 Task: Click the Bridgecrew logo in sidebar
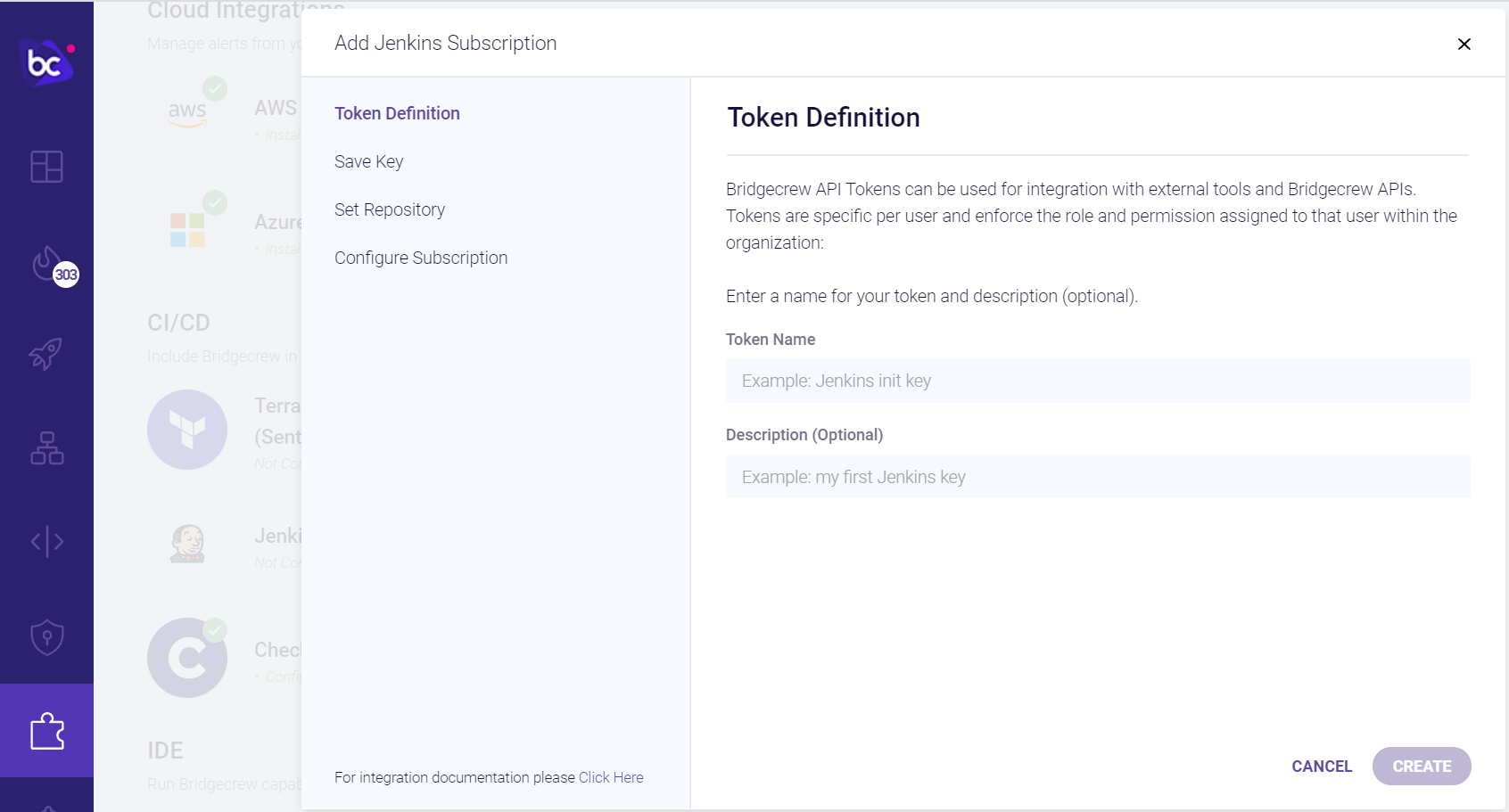(46, 62)
